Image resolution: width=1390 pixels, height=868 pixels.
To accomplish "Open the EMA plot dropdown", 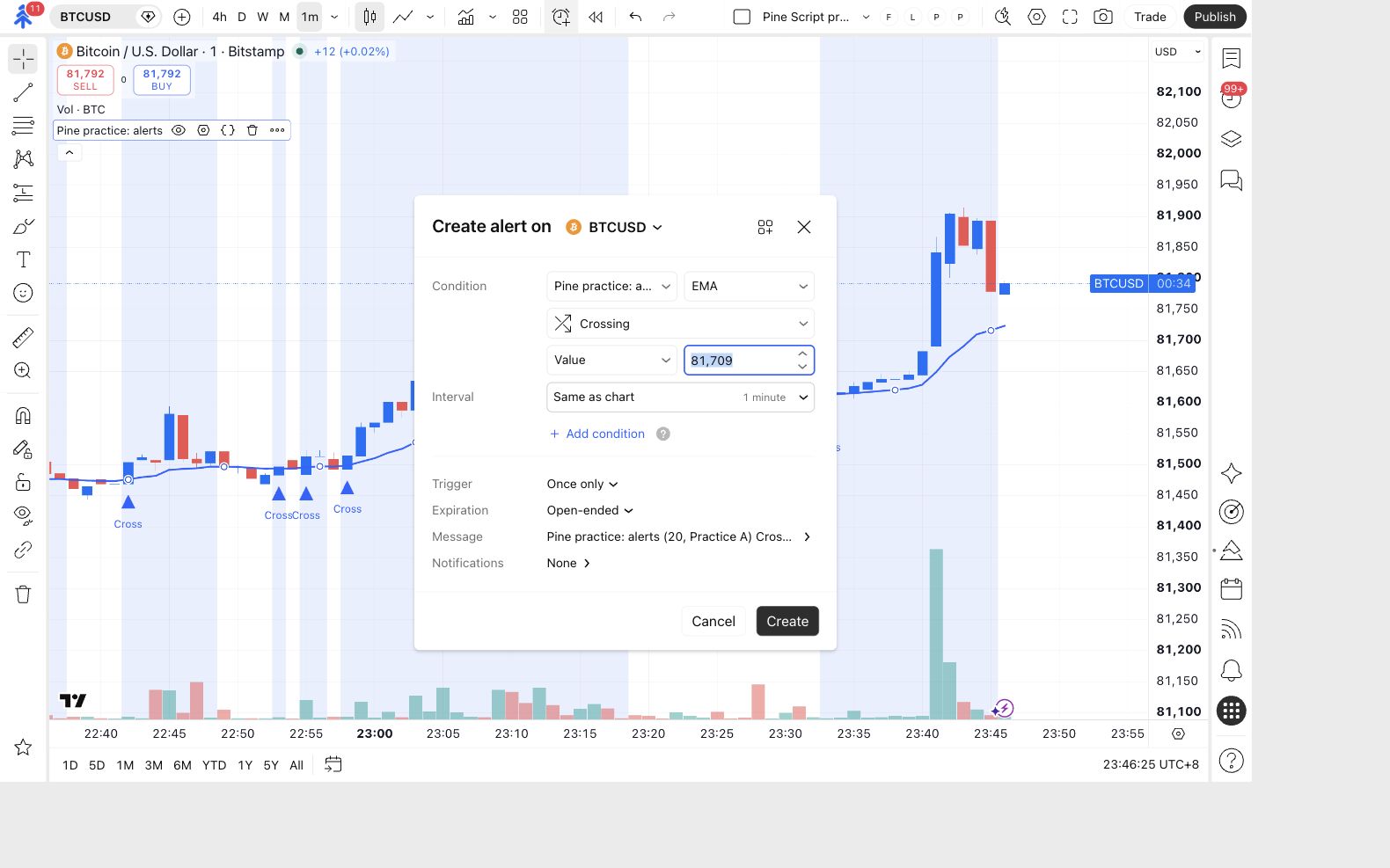I will pos(749,286).
